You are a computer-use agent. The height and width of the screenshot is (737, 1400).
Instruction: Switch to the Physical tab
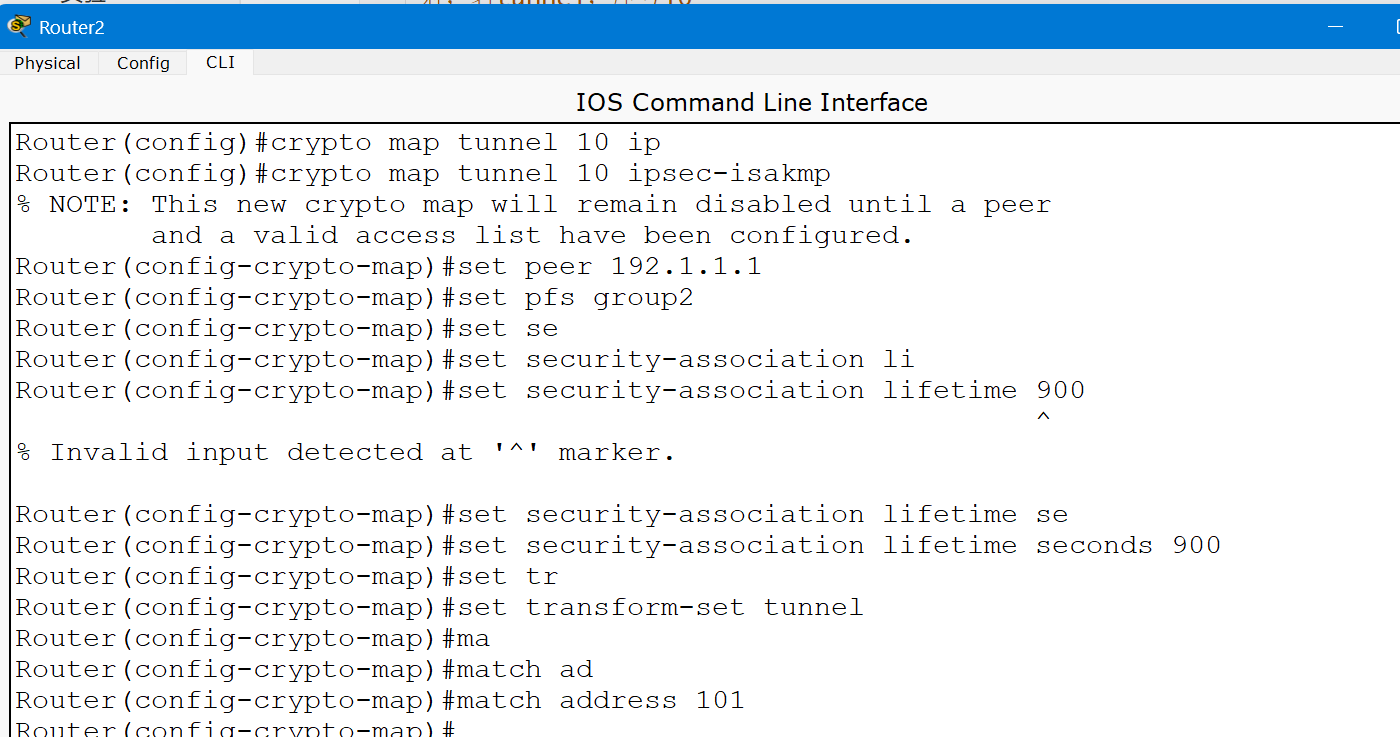47,63
